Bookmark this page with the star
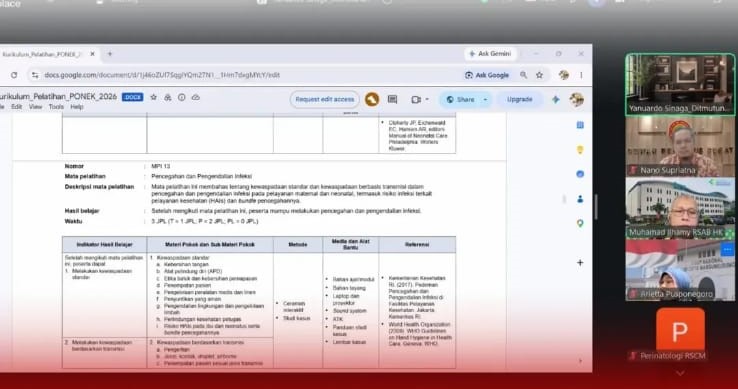Viewport: 738px width, 389px height. (x=539, y=75)
